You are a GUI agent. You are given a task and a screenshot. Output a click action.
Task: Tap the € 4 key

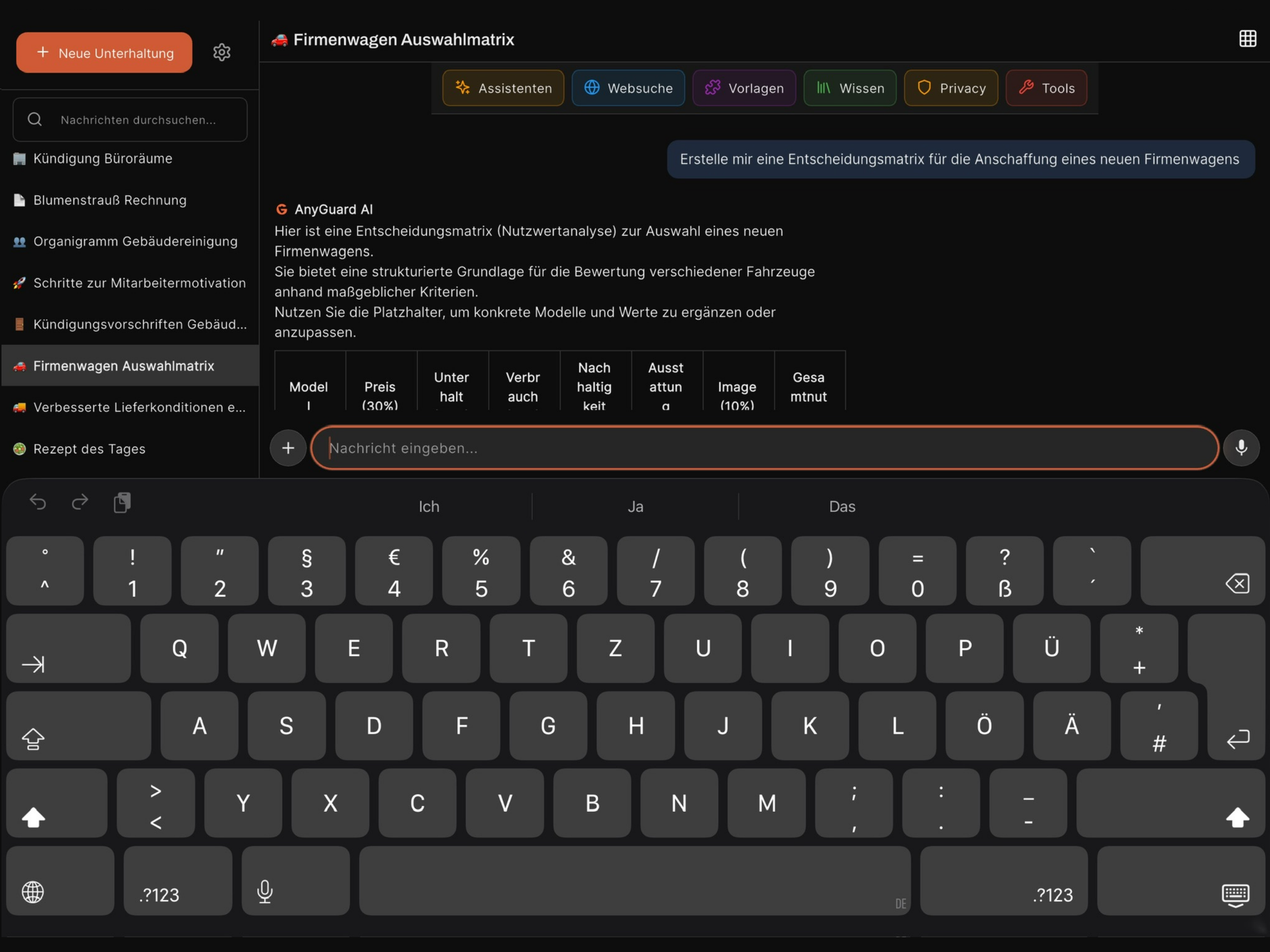(x=394, y=571)
